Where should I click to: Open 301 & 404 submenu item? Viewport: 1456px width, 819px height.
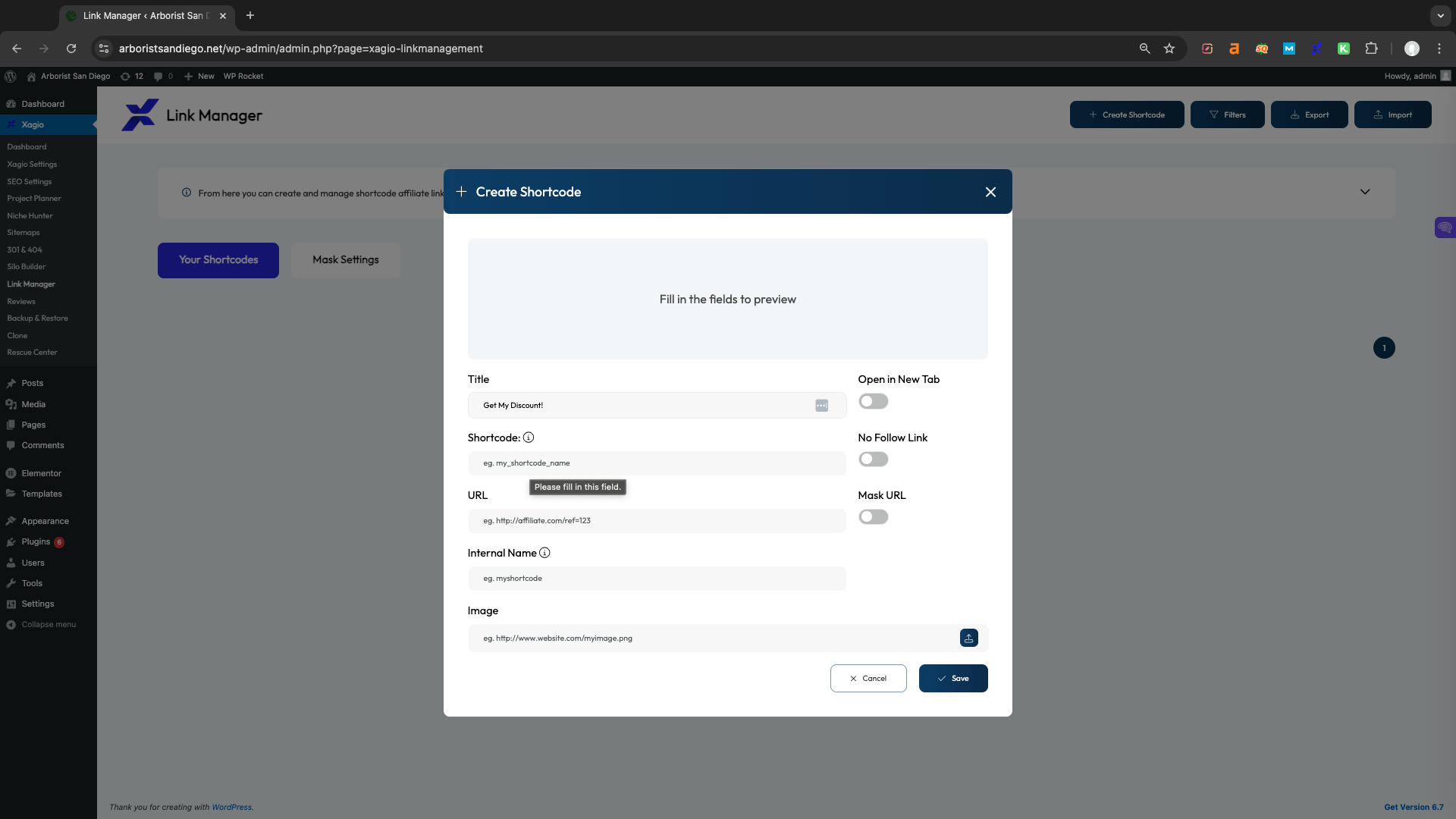[x=24, y=249]
